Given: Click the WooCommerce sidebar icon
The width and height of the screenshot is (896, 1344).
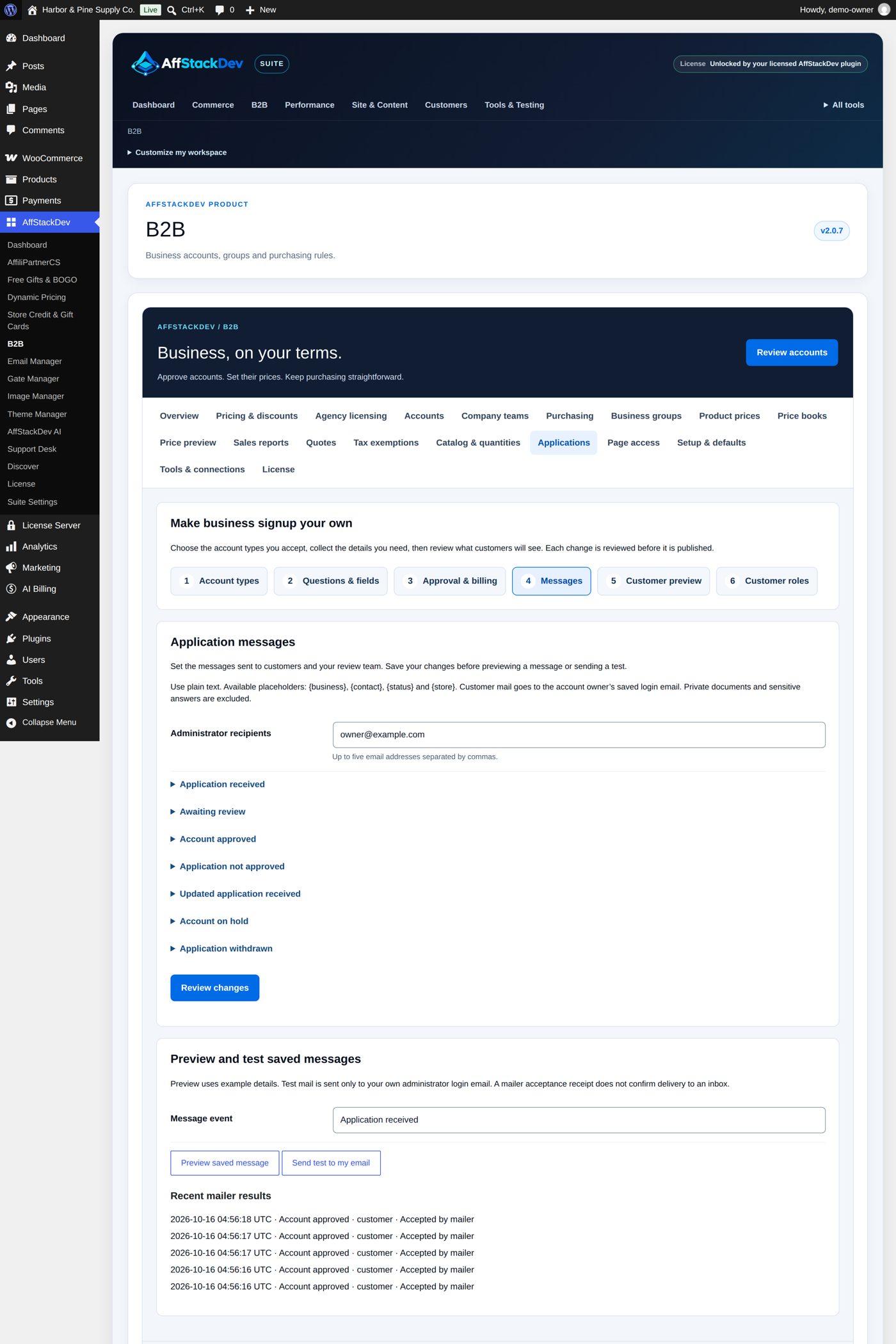Looking at the screenshot, I should pyautogui.click(x=11, y=158).
